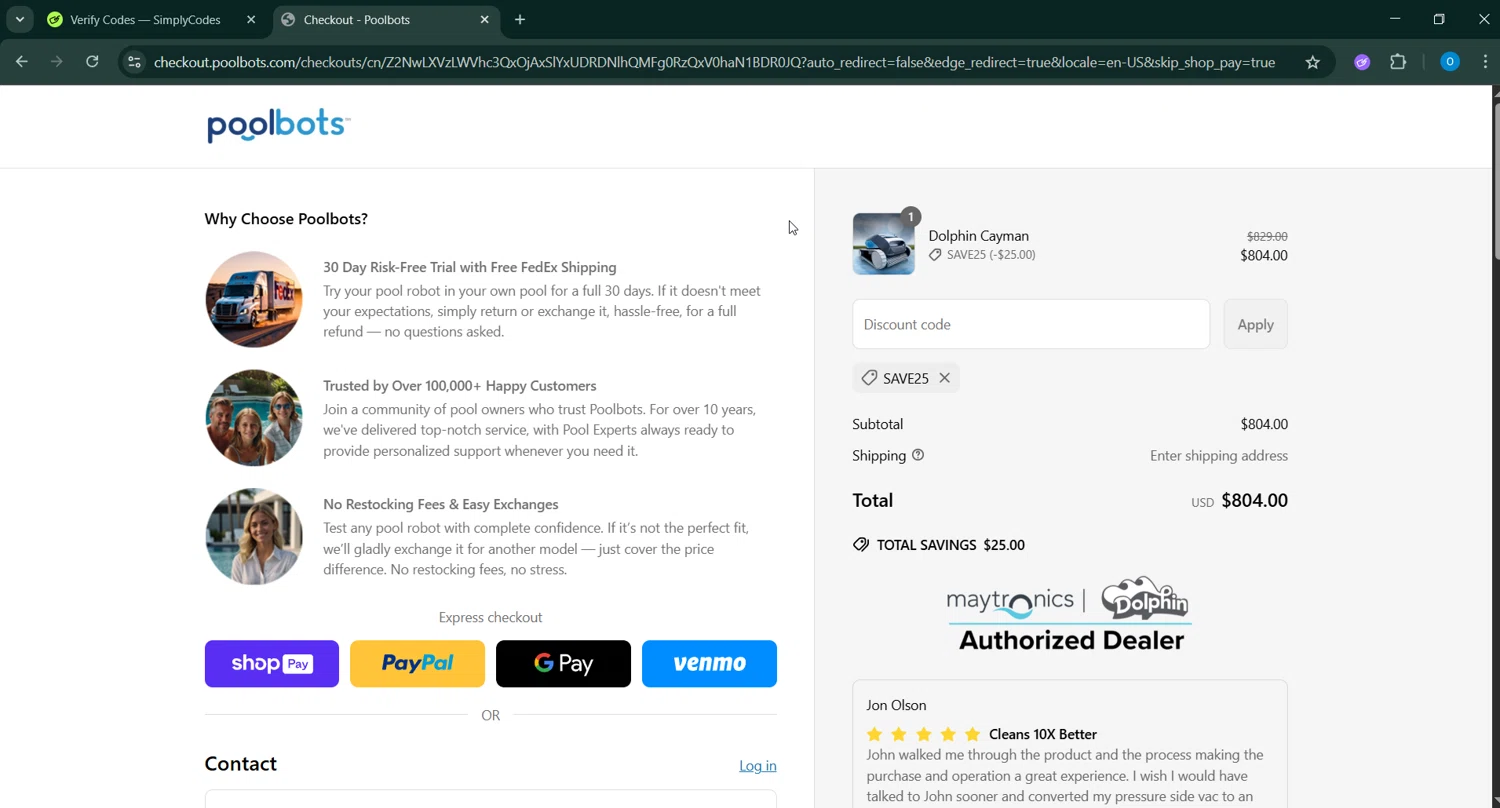This screenshot has height=808, width=1500.
Task: Click the Dolphin Cayman product name
Action: tap(978, 236)
